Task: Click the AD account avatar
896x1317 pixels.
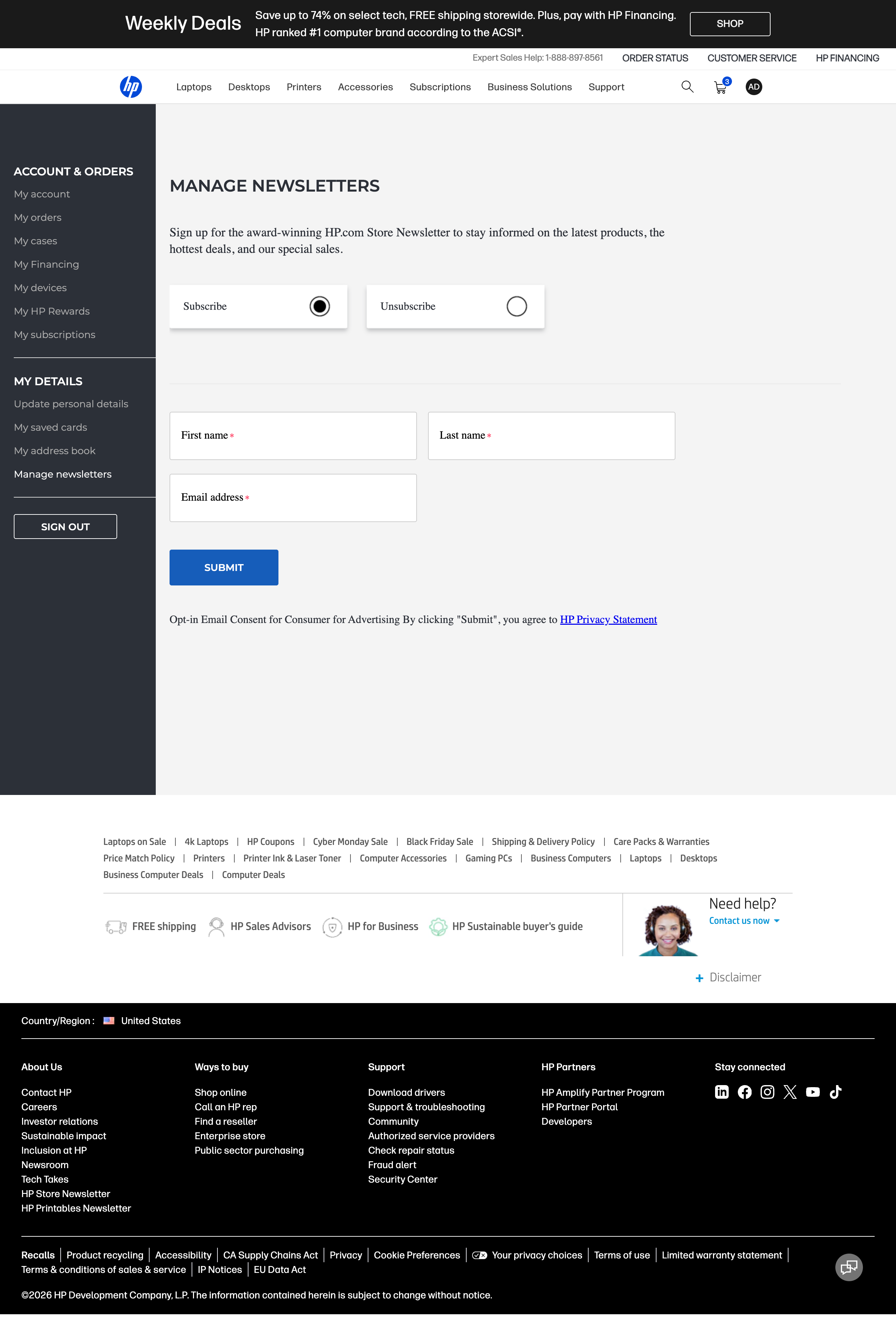Action: pyautogui.click(x=753, y=87)
